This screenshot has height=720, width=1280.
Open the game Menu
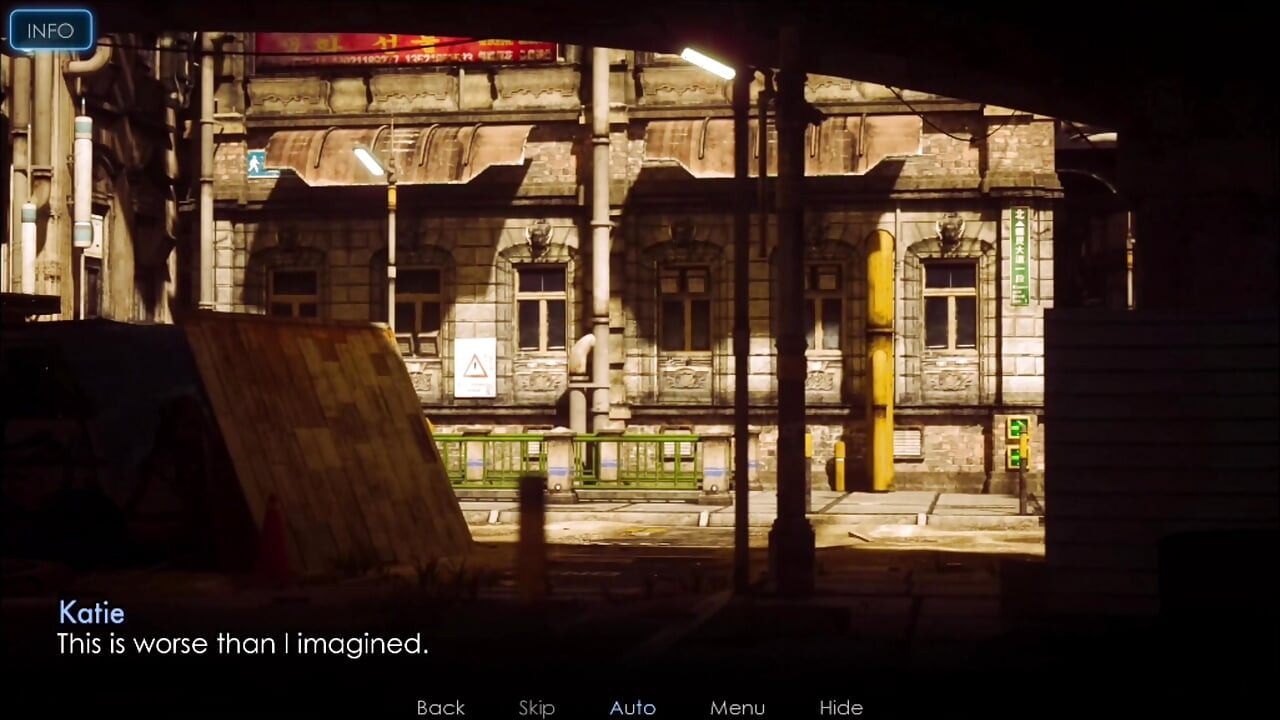click(737, 707)
